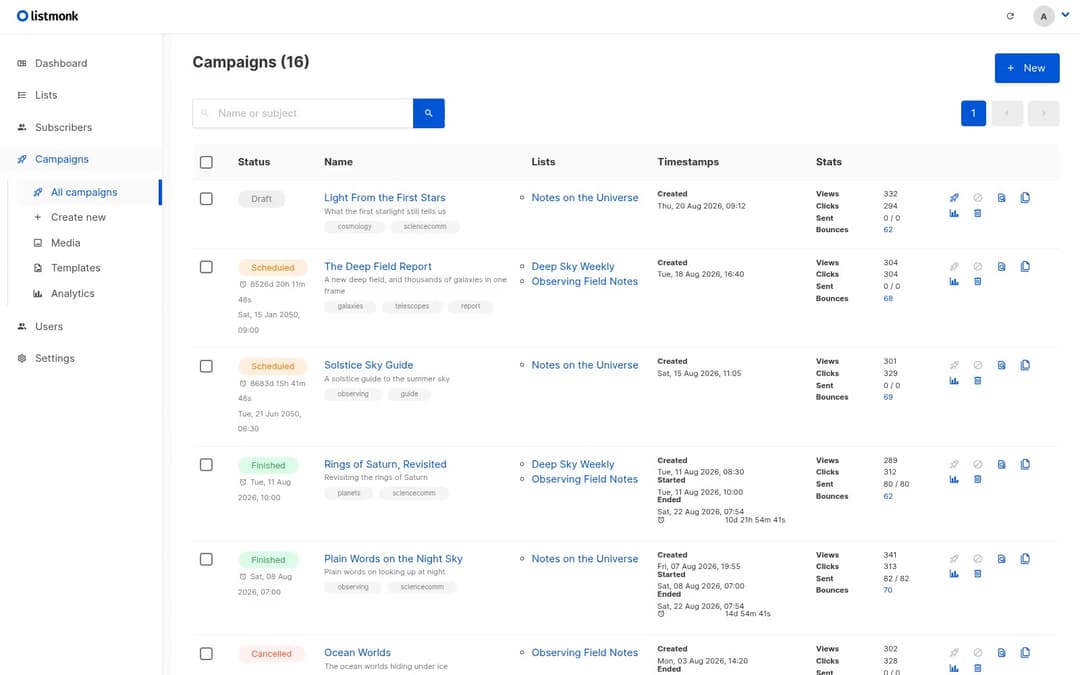Delete the Light From the First Stars campaign

[x=977, y=214]
